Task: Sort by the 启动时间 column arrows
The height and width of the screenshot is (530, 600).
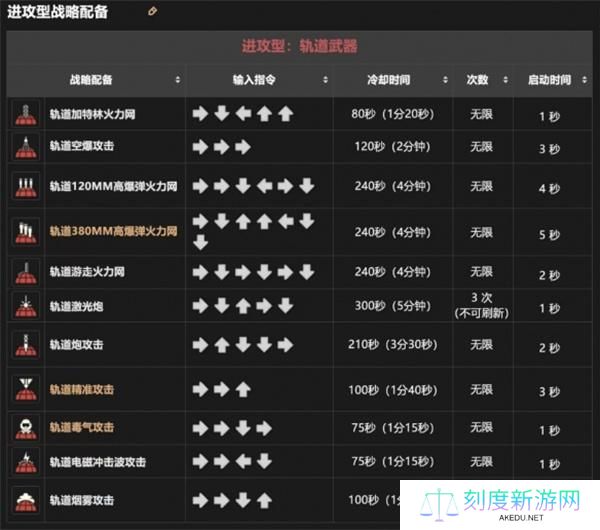Action: (584, 80)
